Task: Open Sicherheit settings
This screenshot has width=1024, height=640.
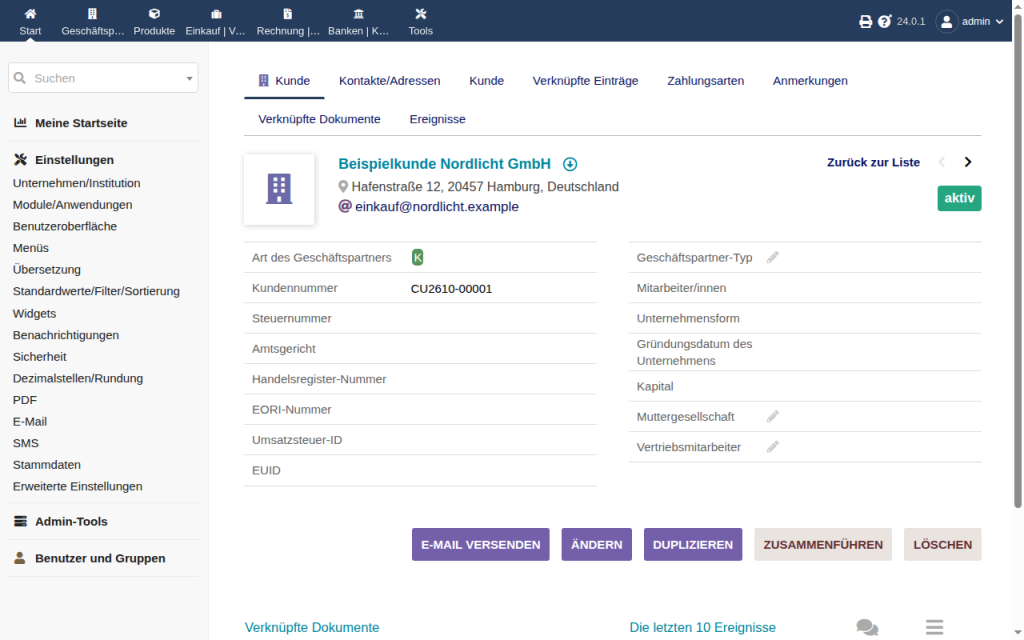Action: point(39,357)
